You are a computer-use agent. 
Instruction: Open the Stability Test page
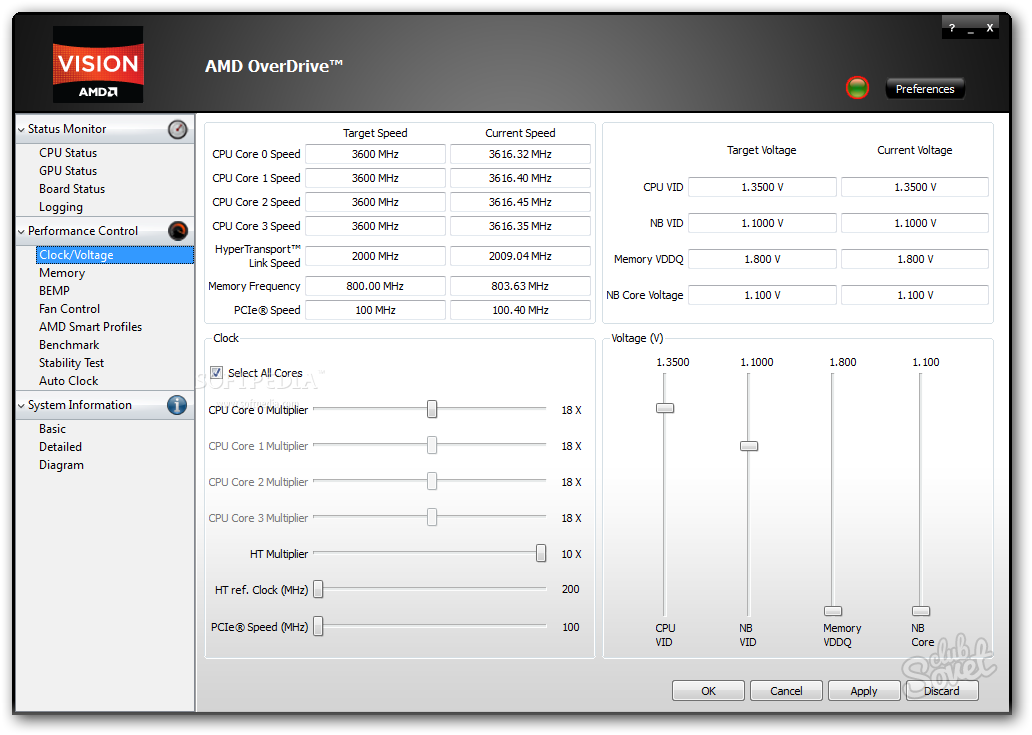[71, 363]
